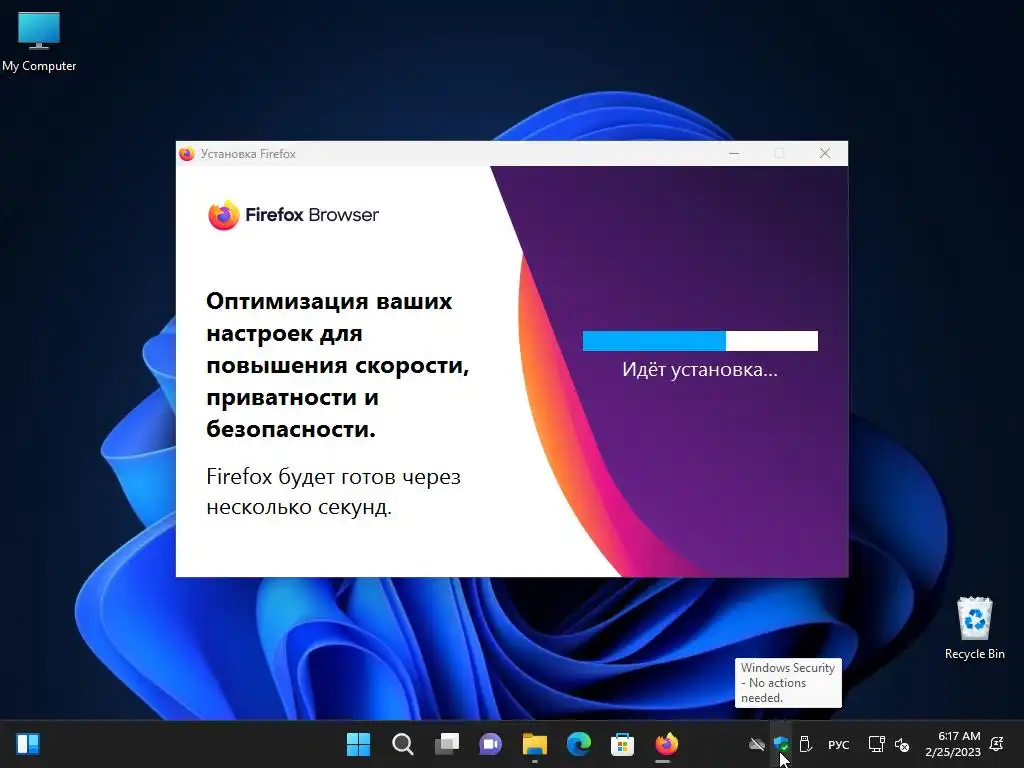Open the Windows Start menu
1024x768 pixels.
point(358,744)
